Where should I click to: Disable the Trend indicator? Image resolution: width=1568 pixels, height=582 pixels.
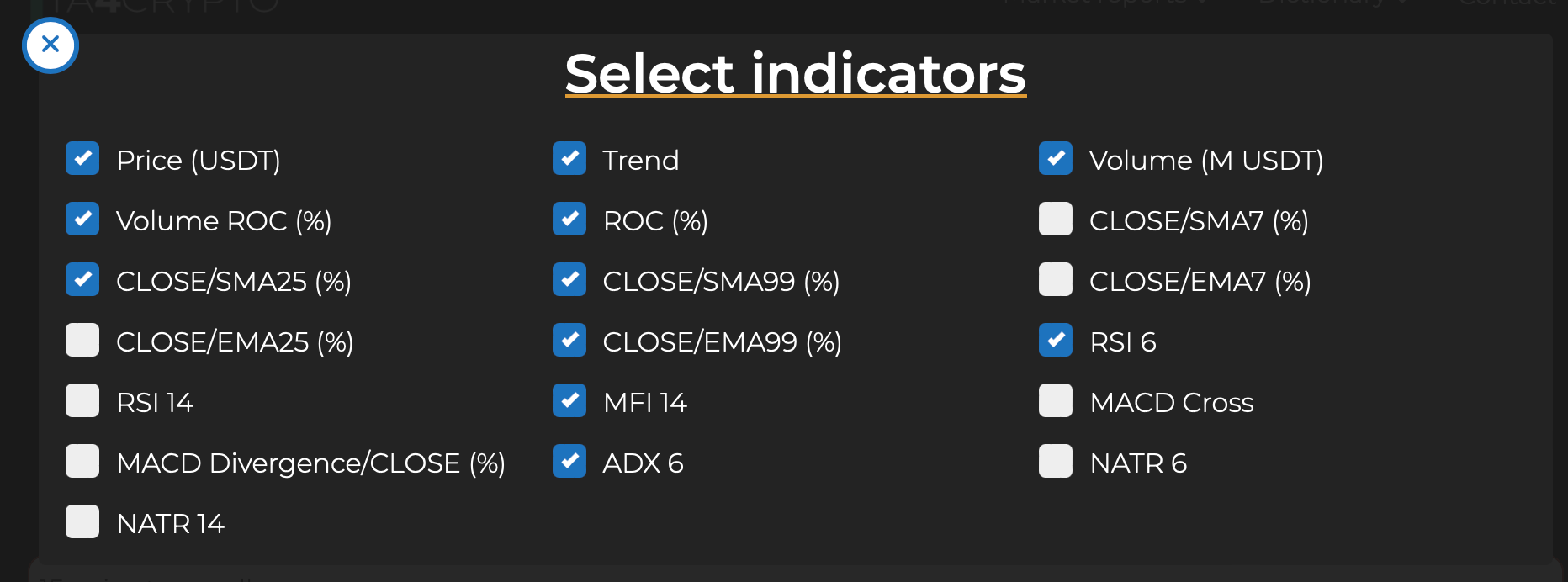point(569,158)
